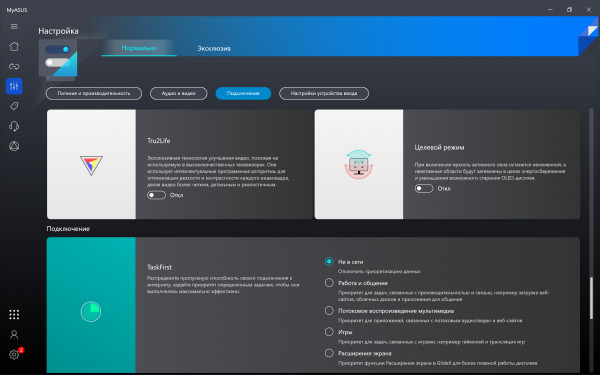Select the Игры radio option

coord(329,332)
